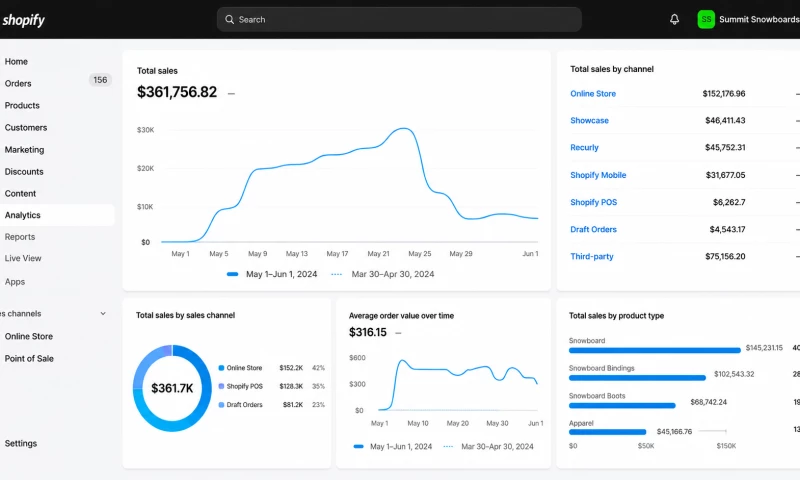The width and height of the screenshot is (800, 480).
Task: Click Mar 30–Apr 30 legend in average order chart
Action: pyautogui.click(x=488, y=446)
